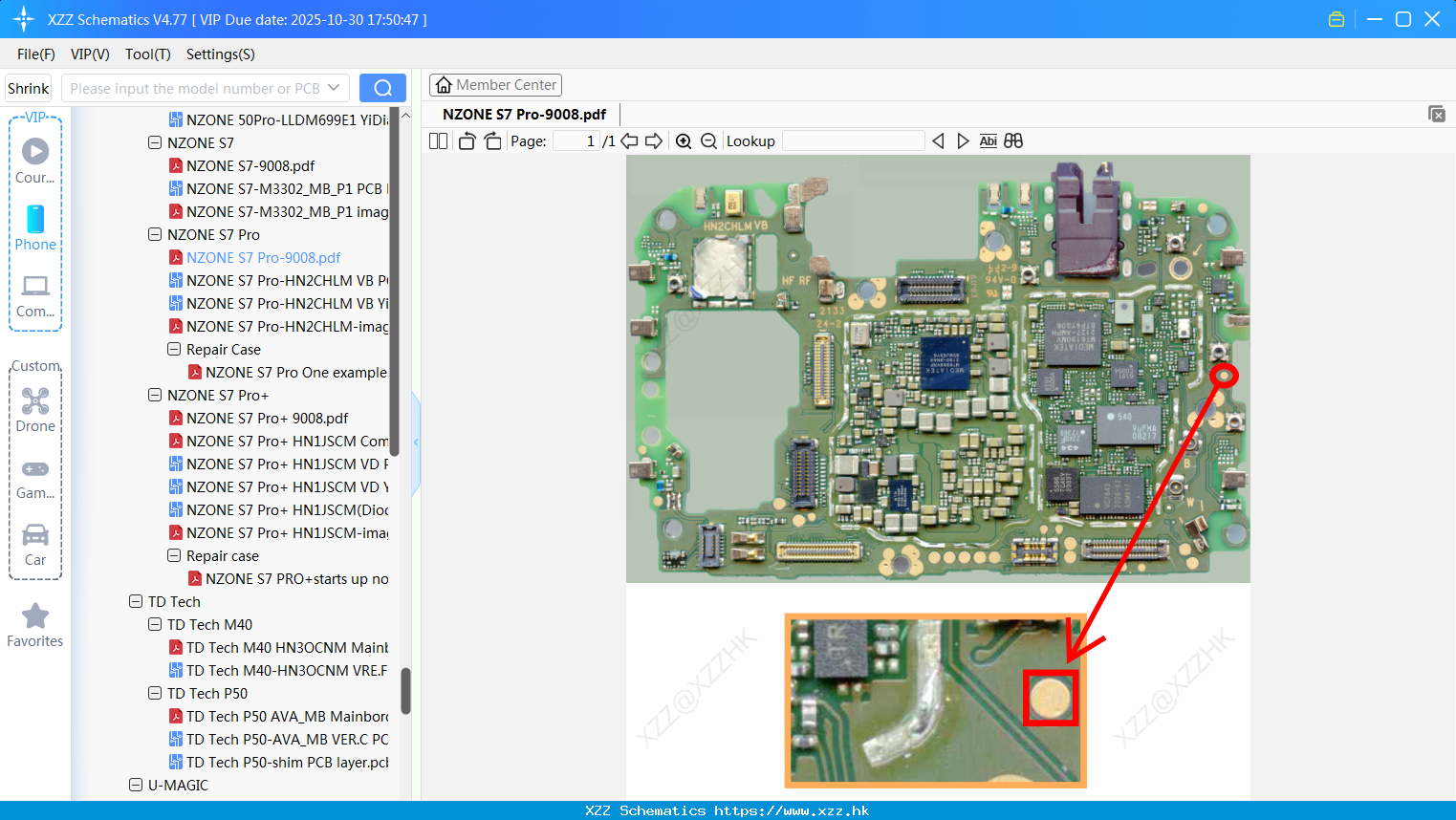Select the NZONE S7 Pro-9008.pdf tab
The height and width of the screenshot is (820, 1456).
click(x=524, y=114)
